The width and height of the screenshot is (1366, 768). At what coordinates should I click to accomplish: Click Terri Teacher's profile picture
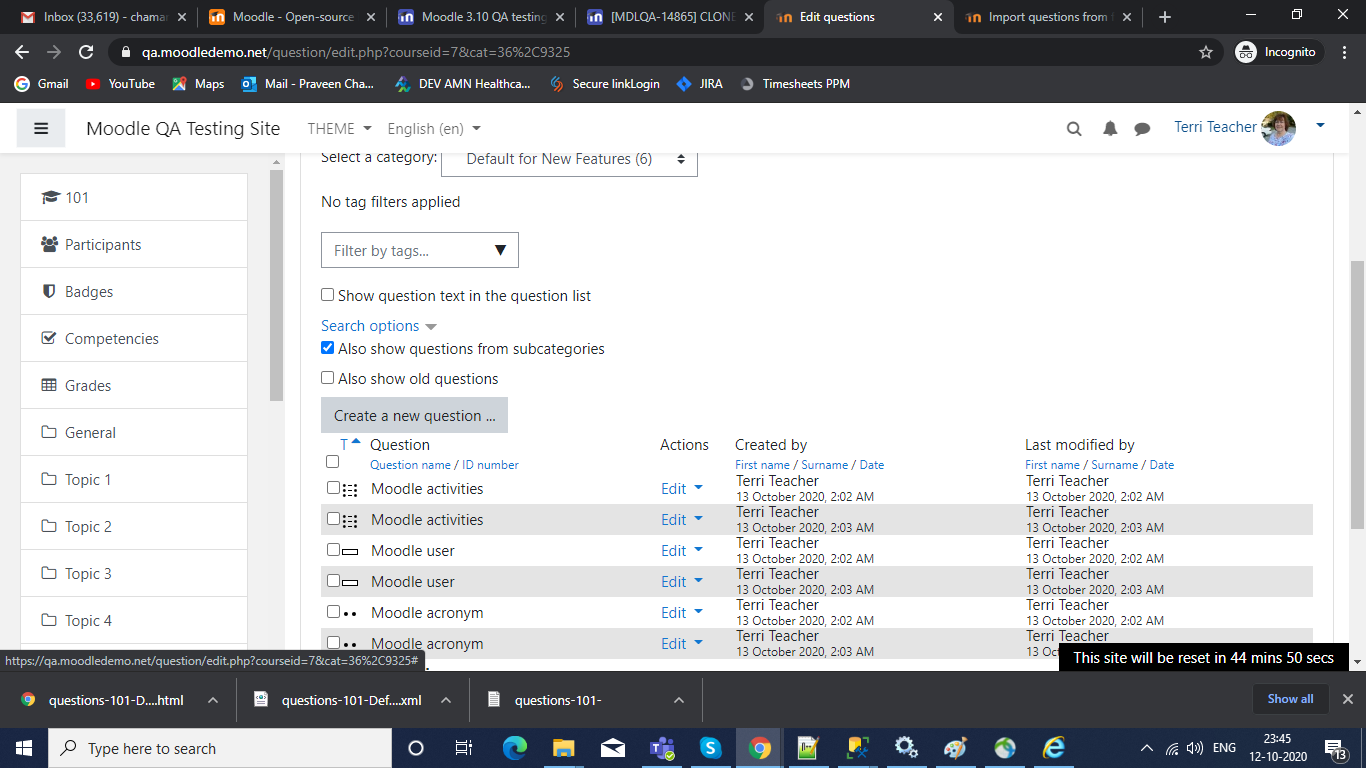point(1279,128)
